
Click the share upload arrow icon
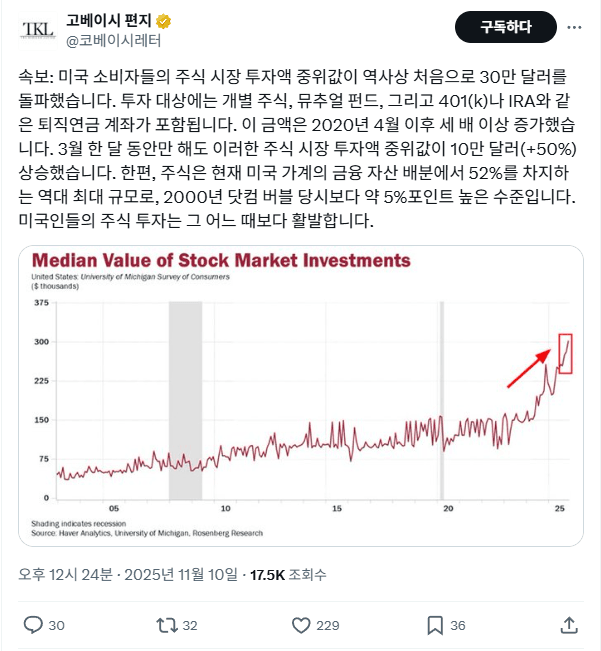point(569,625)
